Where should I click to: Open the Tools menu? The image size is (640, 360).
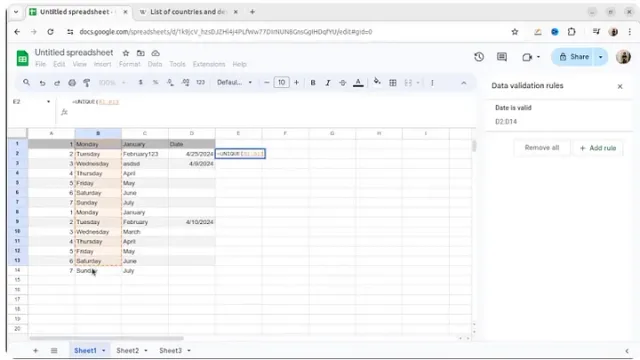[177, 64]
